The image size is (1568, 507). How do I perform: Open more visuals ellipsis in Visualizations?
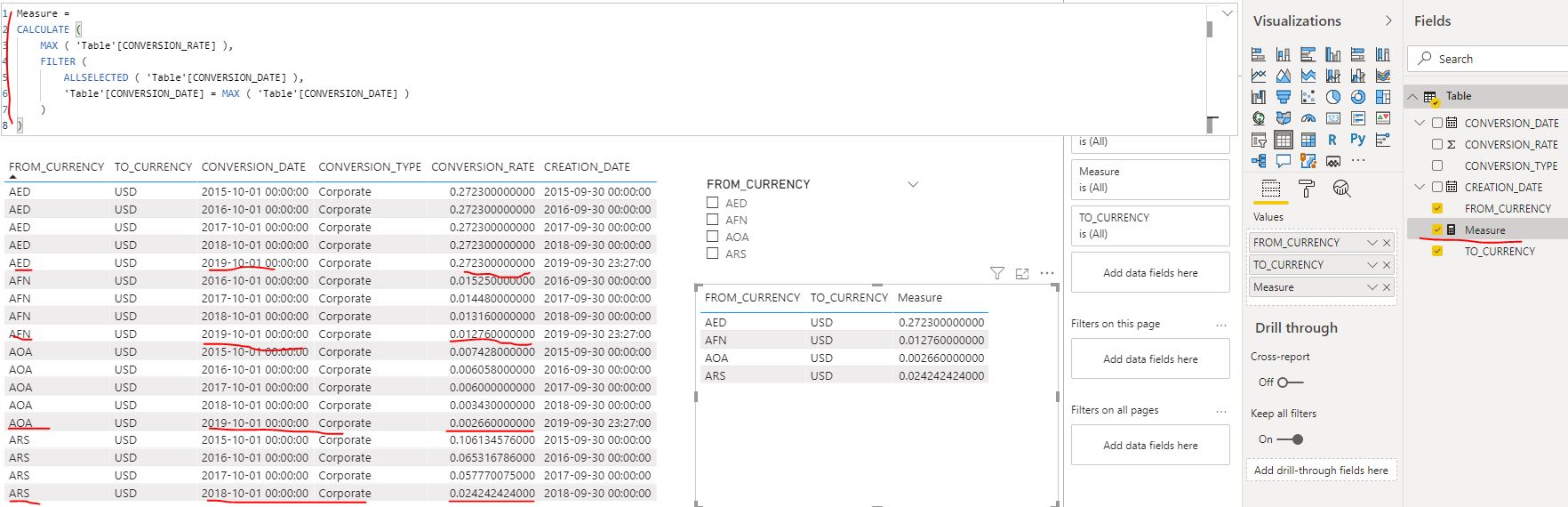(1358, 161)
